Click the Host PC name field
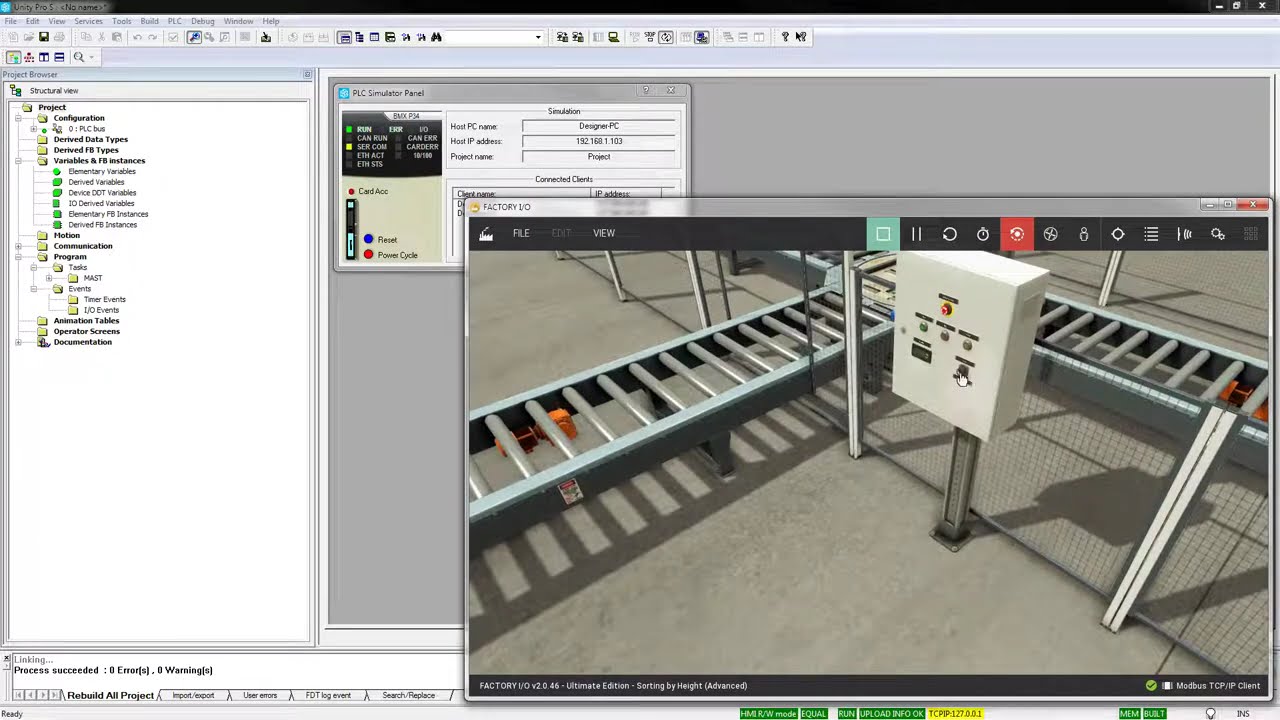 click(x=599, y=126)
